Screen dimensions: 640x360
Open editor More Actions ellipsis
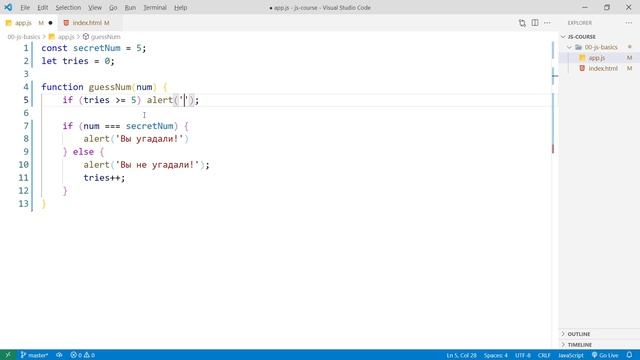(547, 23)
